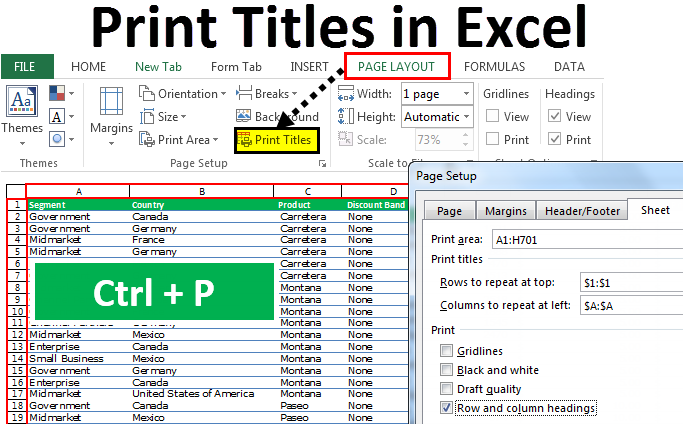Open Page Setup dialog launcher
The height and width of the screenshot is (424, 683).
pyautogui.click(x=322, y=163)
